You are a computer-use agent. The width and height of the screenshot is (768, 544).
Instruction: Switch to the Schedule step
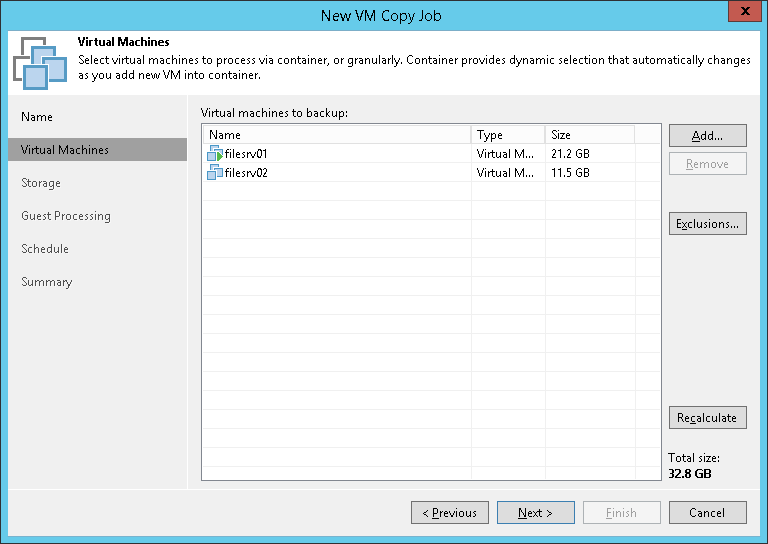pyautogui.click(x=45, y=249)
